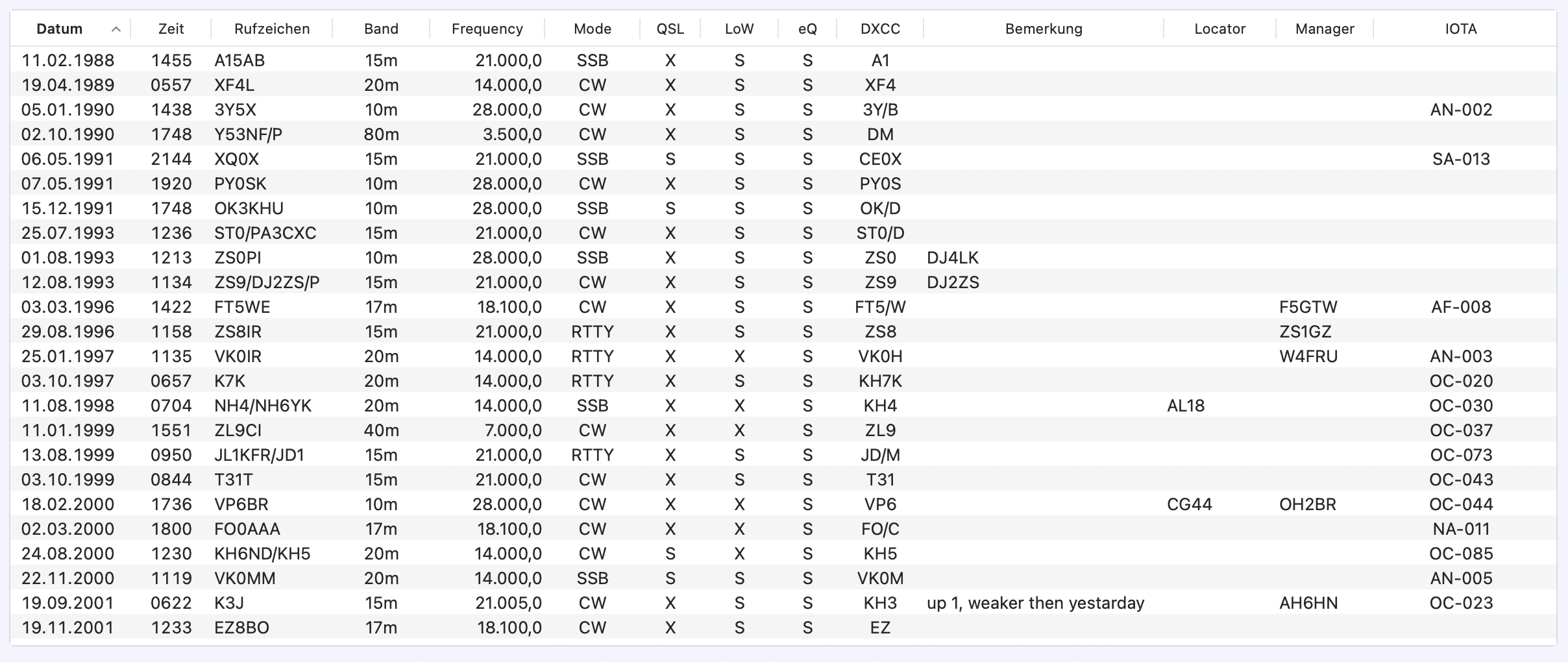This screenshot has height=662, width=1568.
Task: Sort by Frequency column header
Action: tap(487, 29)
